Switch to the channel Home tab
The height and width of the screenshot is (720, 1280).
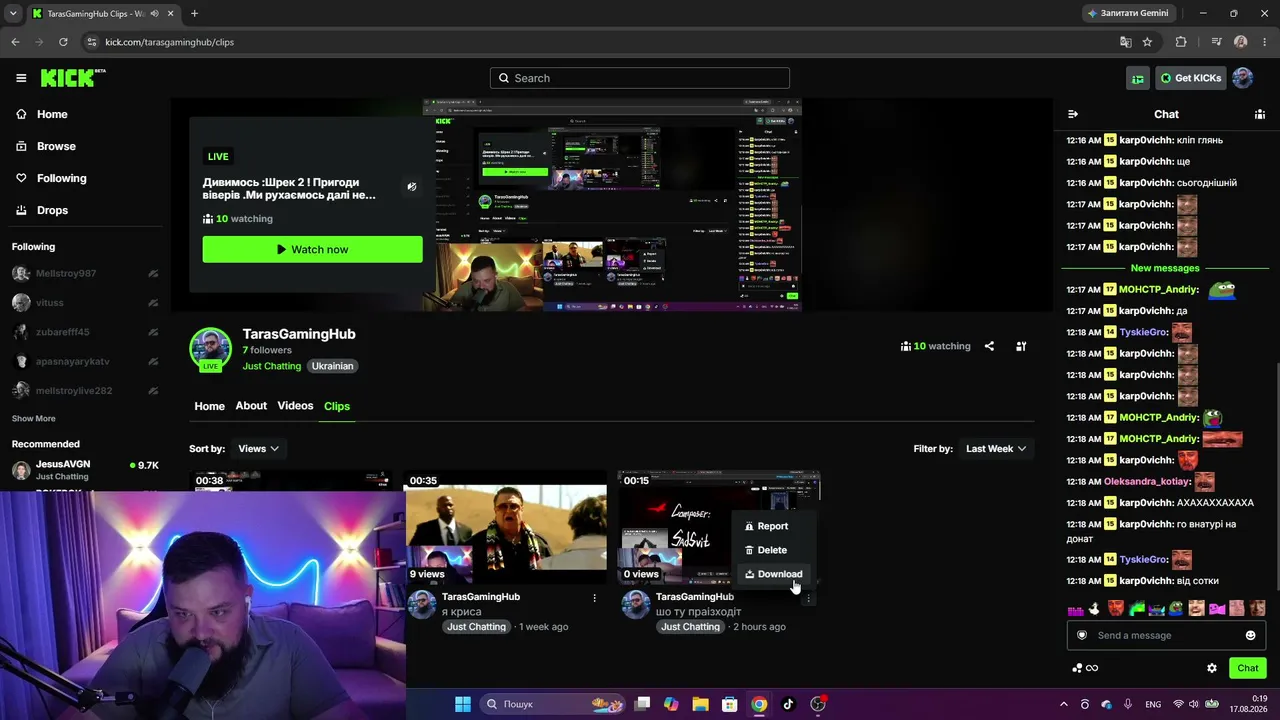click(209, 406)
